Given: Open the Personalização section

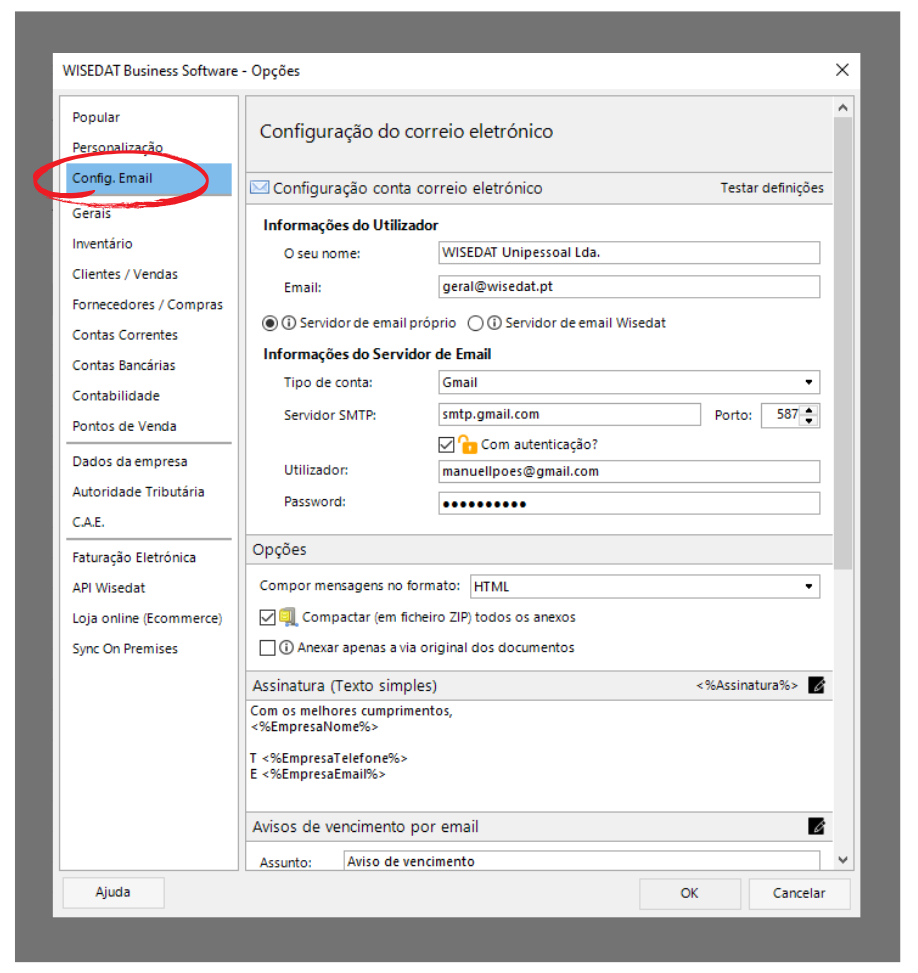Looking at the screenshot, I should tap(117, 147).
